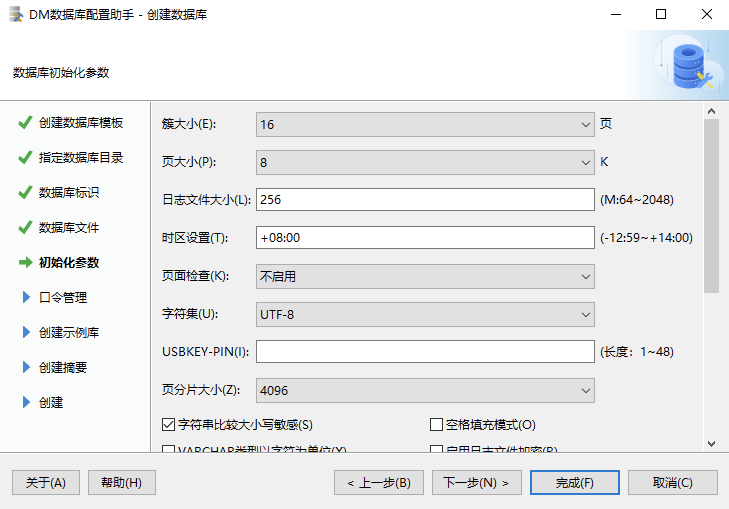
Task: Select 口令管理 step in sidebar
Action: coord(63,297)
